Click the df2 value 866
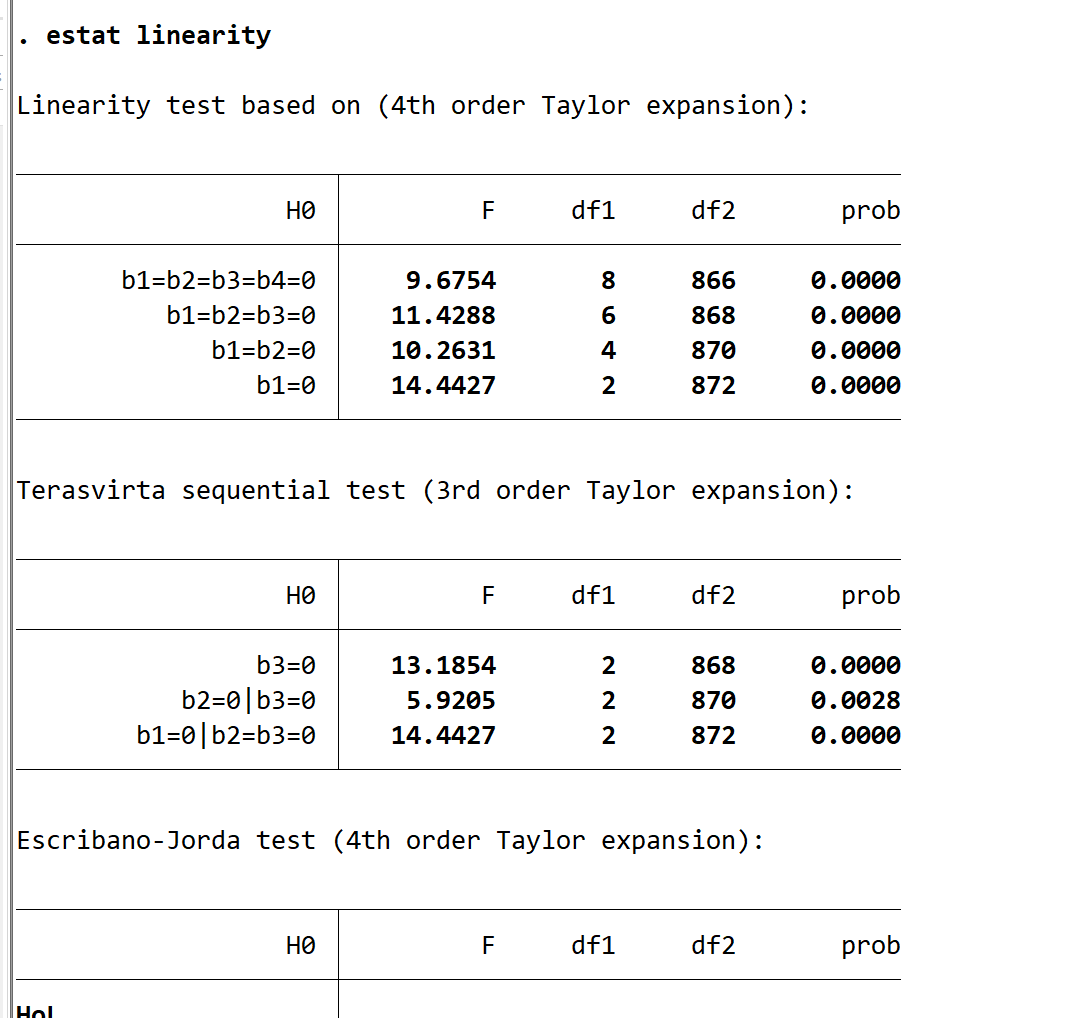 click(x=713, y=281)
